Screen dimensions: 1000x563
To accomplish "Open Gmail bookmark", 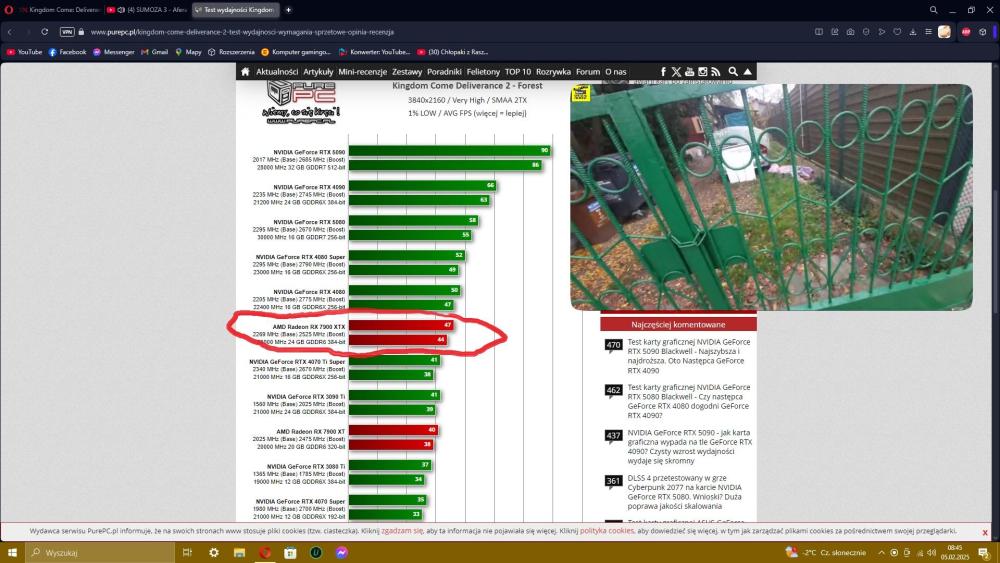I will coord(154,52).
